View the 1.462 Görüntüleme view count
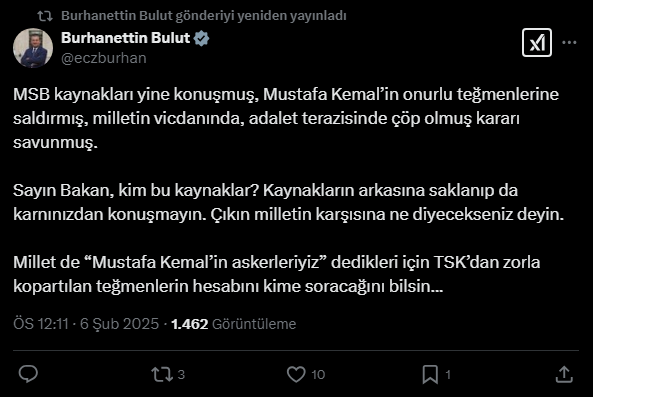Image resolution: width=650 pixels, height=397 pixels. tap(233, 324)
